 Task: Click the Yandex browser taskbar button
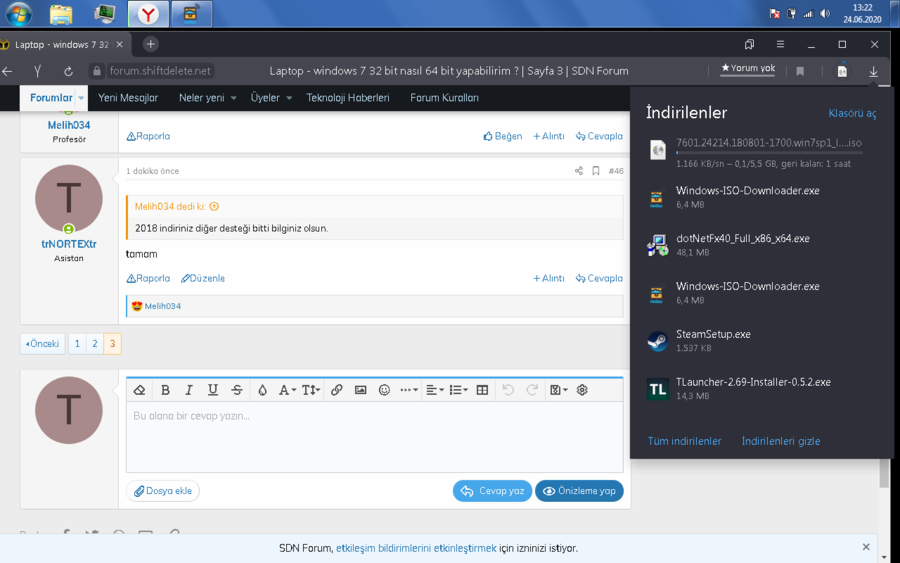pos(148,14)
